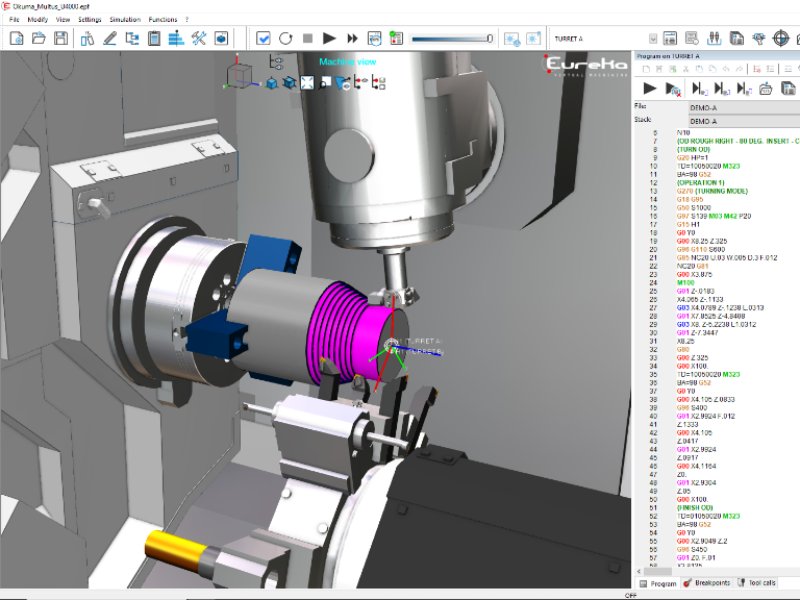The width and height of the screenshot is (800, 600).
Task: Open the File menu
Action: pos(14,19)
